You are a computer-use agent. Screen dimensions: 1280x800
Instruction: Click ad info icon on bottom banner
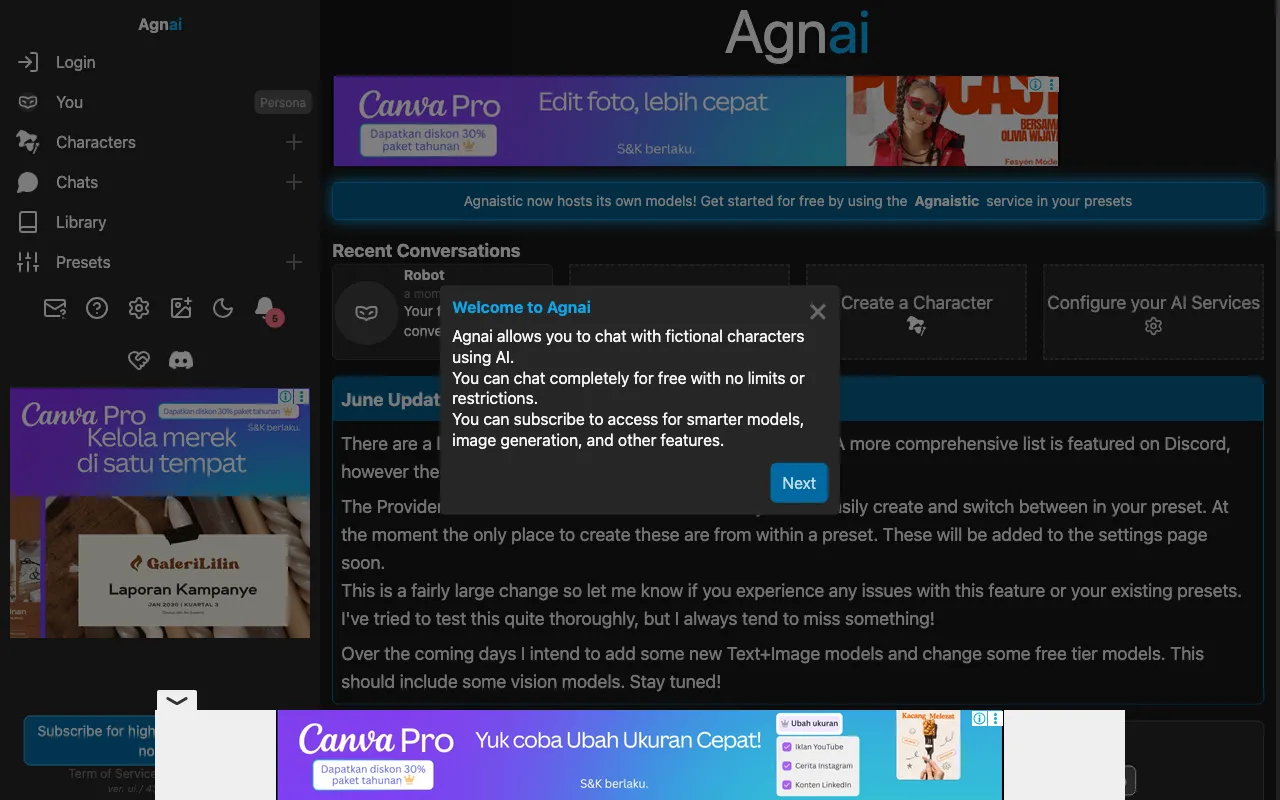980,718
